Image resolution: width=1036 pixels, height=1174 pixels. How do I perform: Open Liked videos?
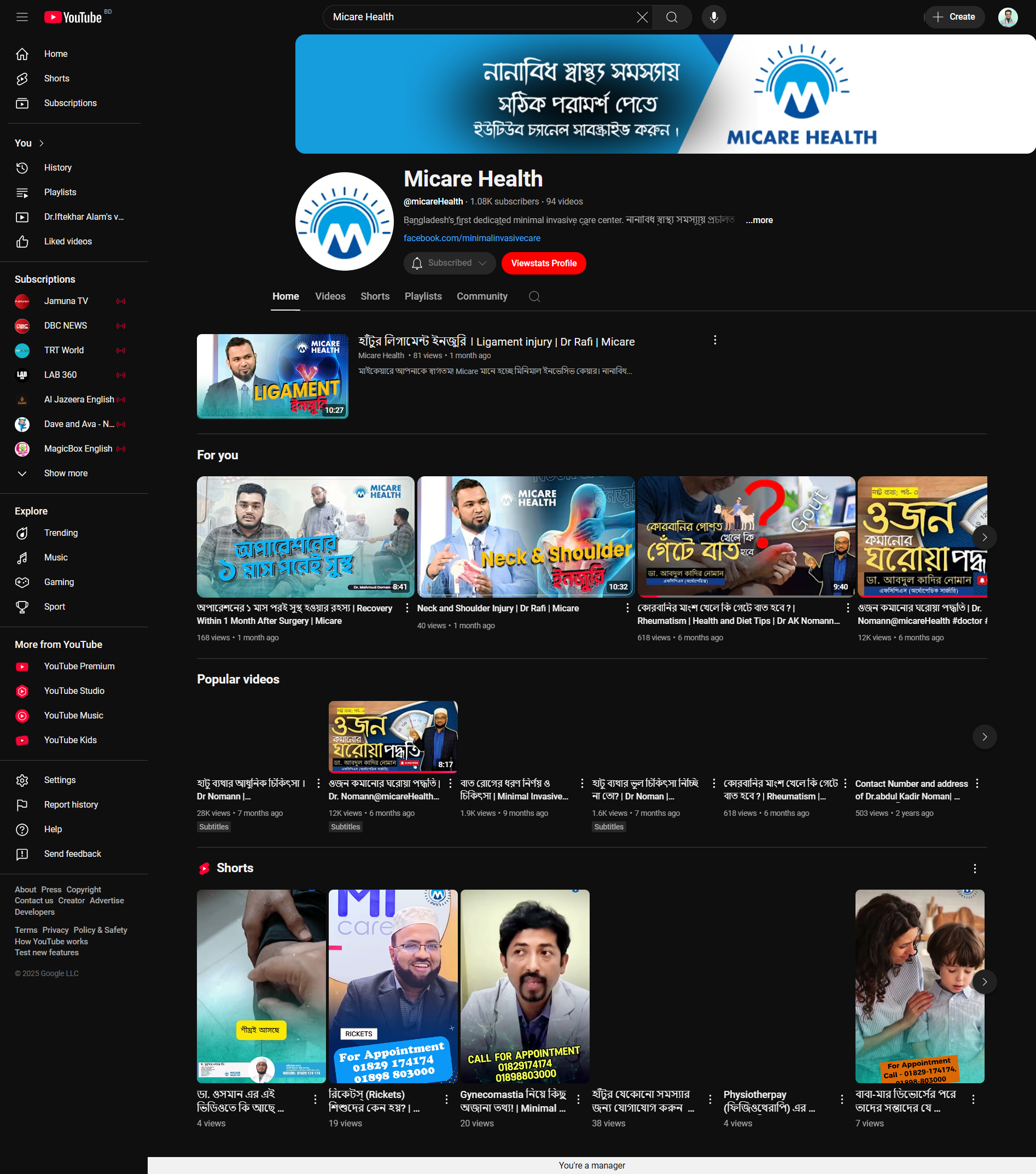coord(73,242)
